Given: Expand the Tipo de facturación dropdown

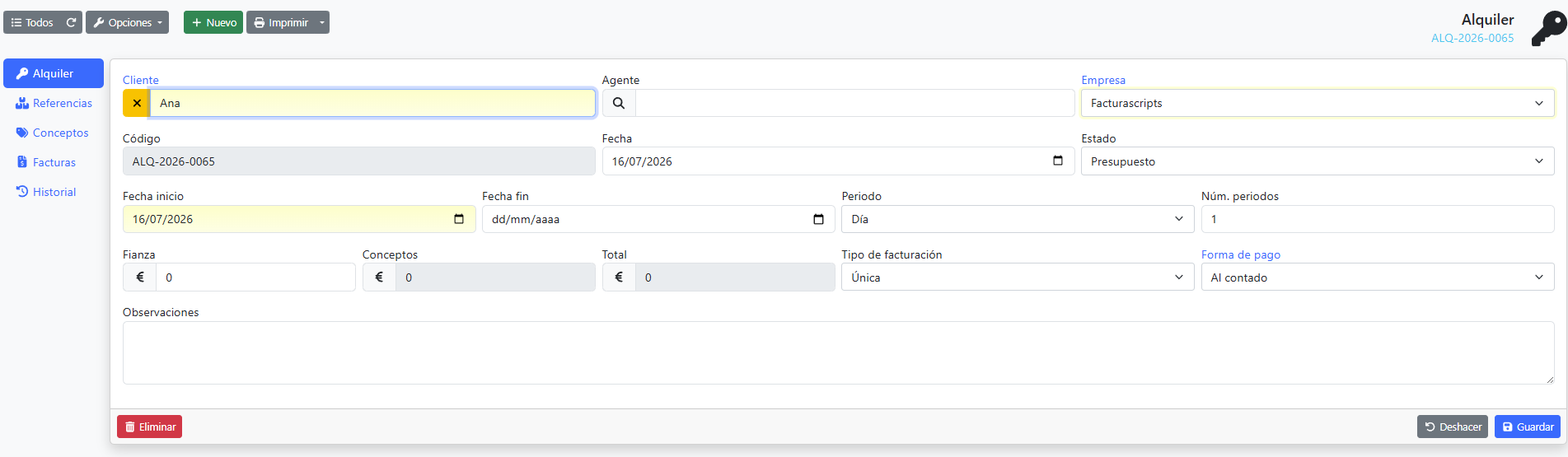Looking at the screenshot, I should click(1018, 277).
